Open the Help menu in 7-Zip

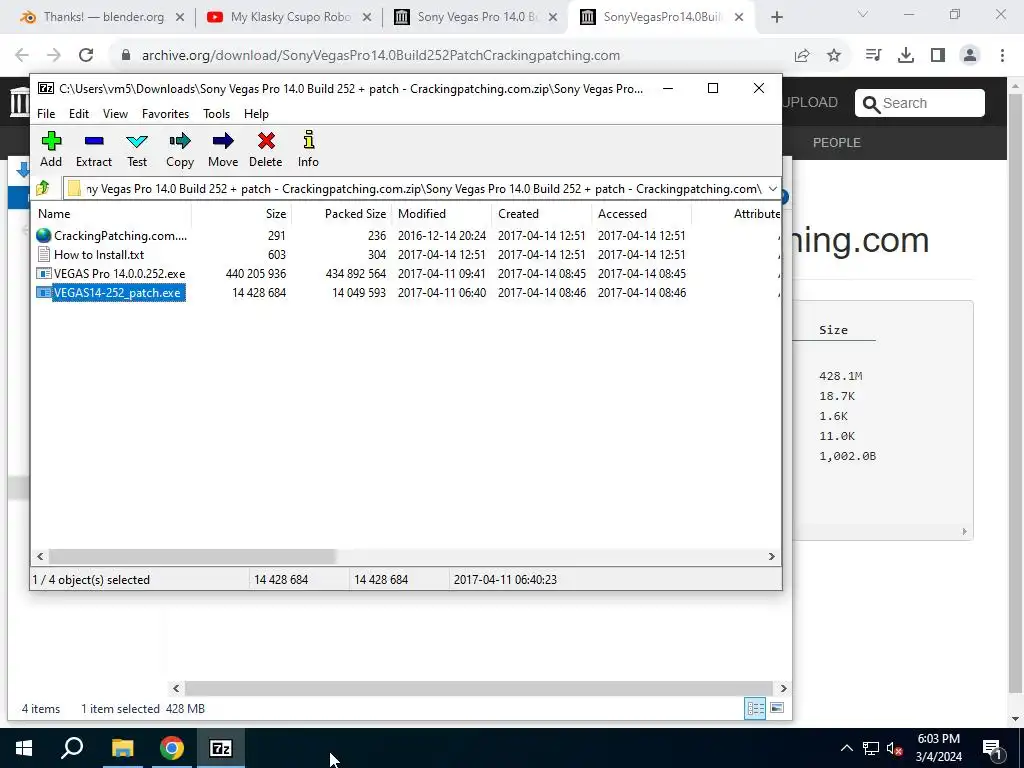[256, 114]
